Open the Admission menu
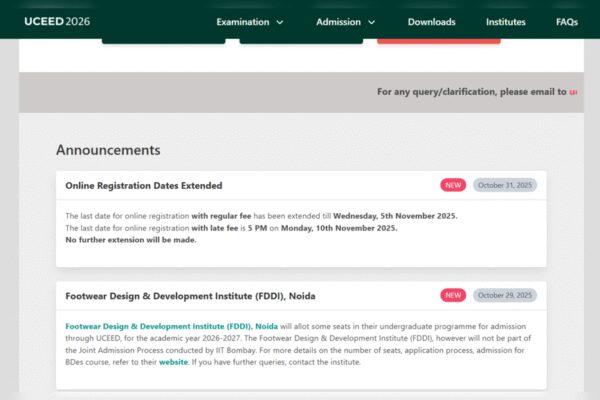The image size is (600, 400). click(338, 22)
